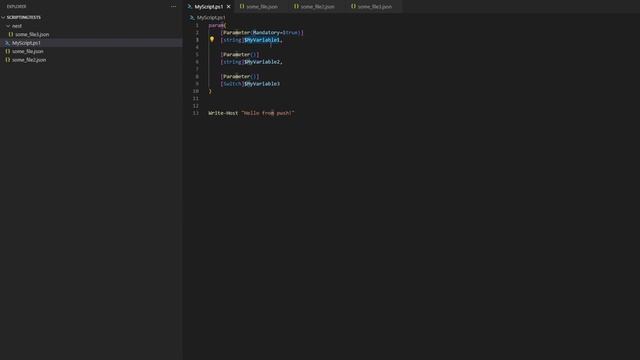The height and width of the screenshot is (360, 640).
Task: Click the "Hello from push!" string
Action: pyautogui.click(x=268, y=113)
